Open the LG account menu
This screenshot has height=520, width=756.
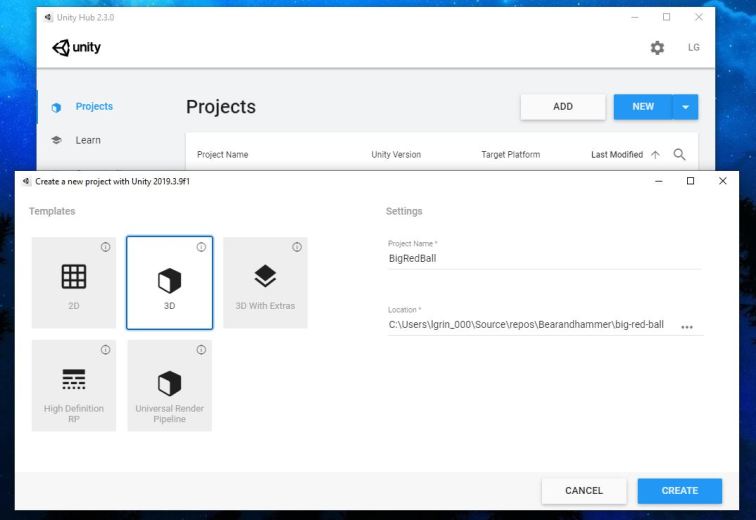click(x=693, y=48)
